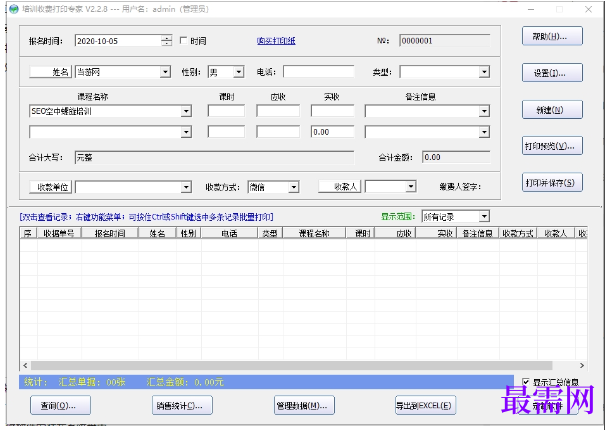Image resolution: width=613 pixels, height=431 pixels.
Task: Click the 查询(Q) button
Action: point(60,405)
